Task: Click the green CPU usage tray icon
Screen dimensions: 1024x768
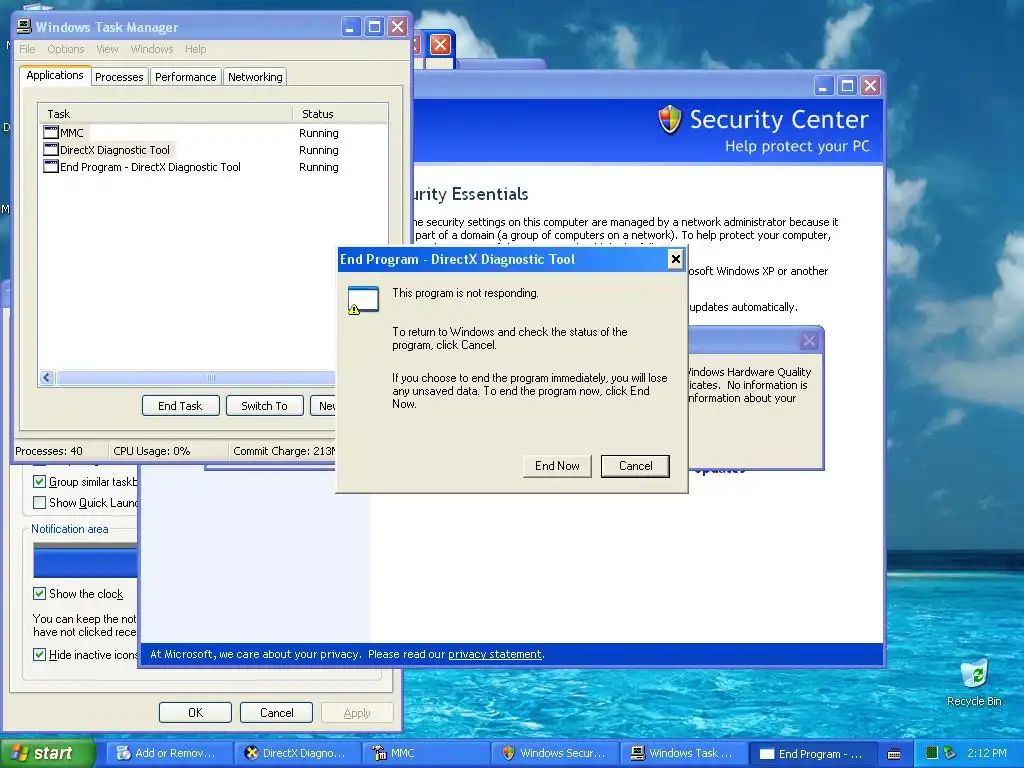Action: pyautogui.click(x=932, y=753)
